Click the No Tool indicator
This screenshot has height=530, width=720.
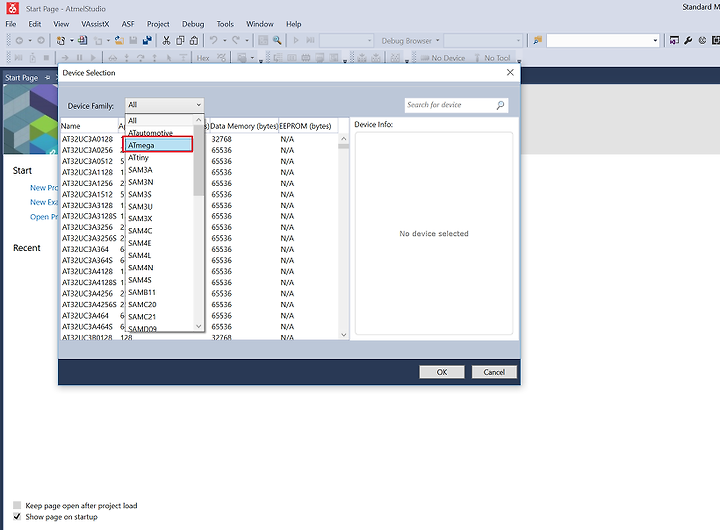coord(492,58)
